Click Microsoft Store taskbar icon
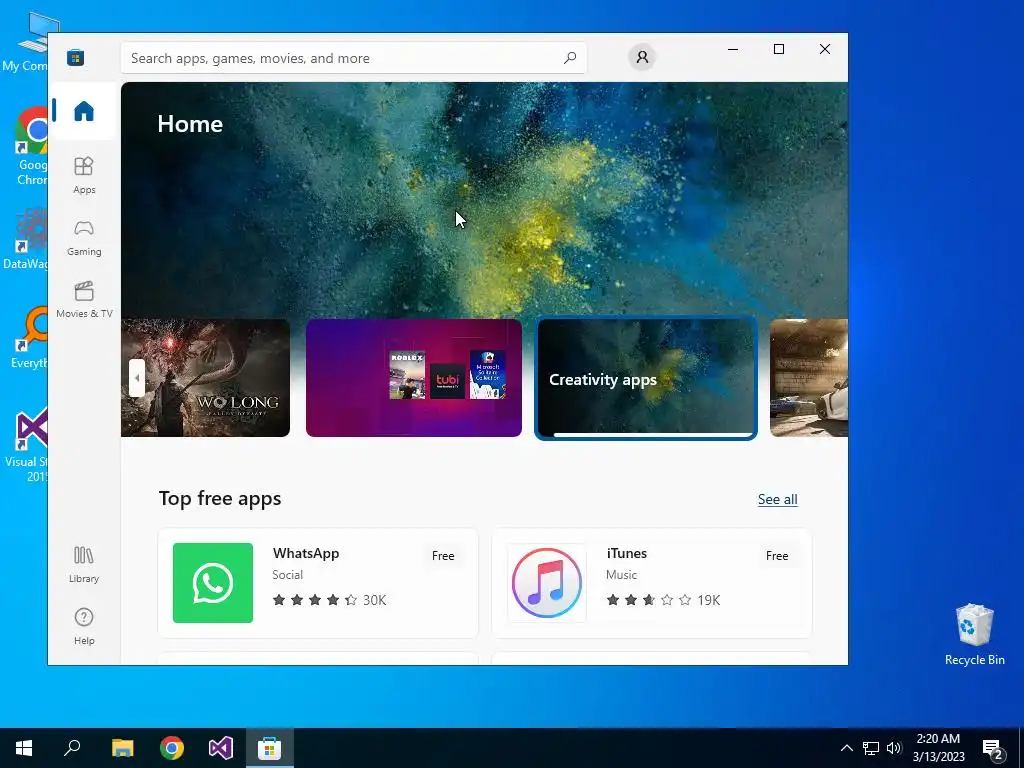The image size is (1024, 768). [269, 748]
